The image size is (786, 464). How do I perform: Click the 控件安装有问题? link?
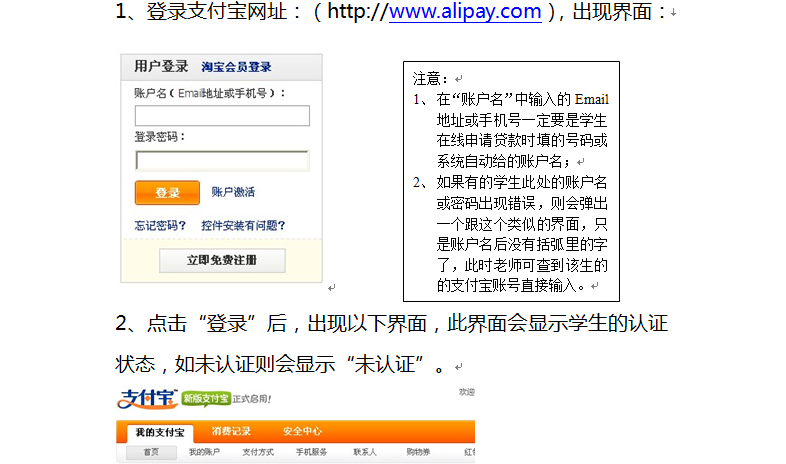click(243, 226)
